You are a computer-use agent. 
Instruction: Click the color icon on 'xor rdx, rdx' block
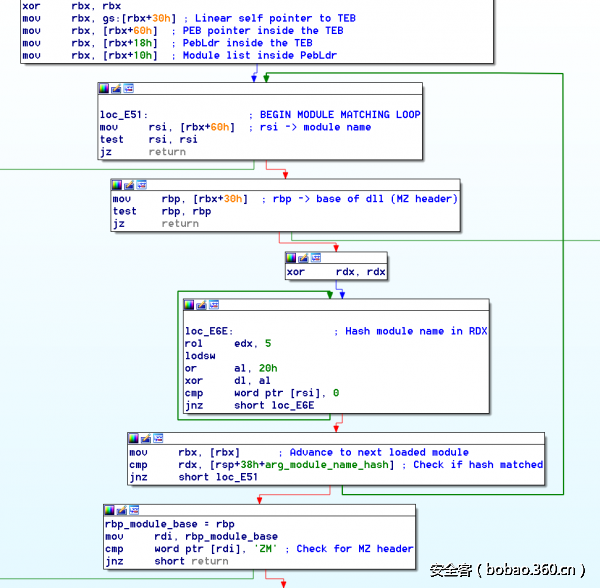[x=292, y=258]
